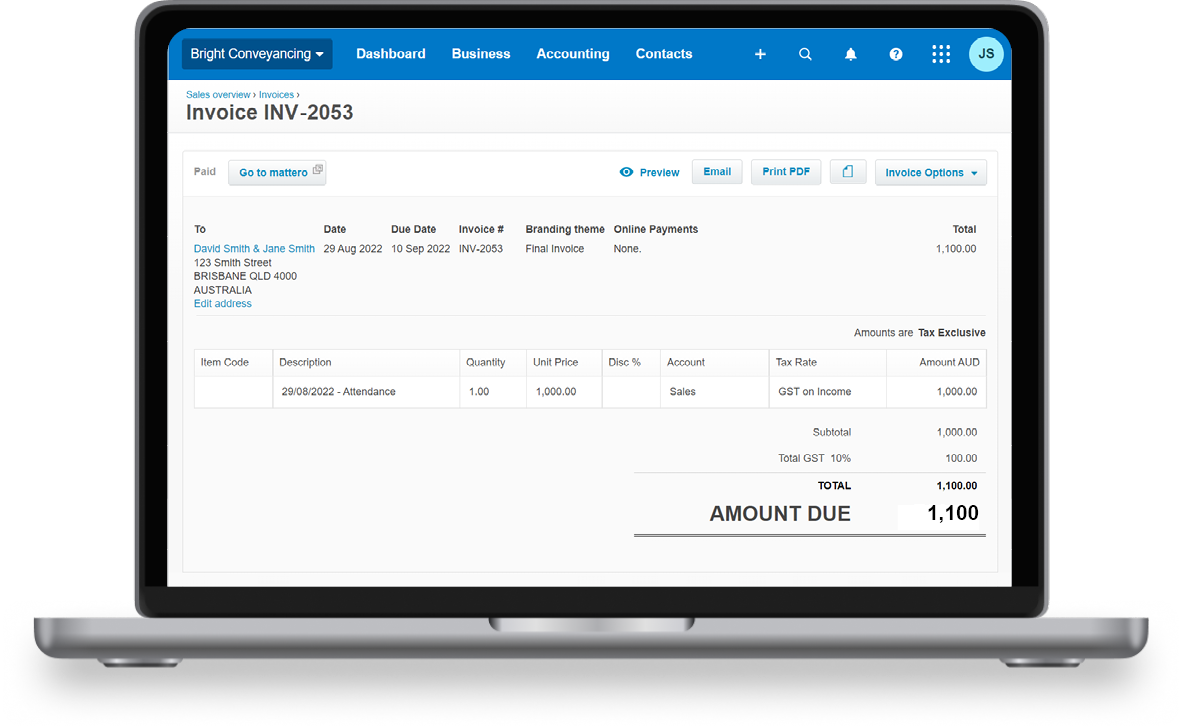Expand the Invoice Options dropdown
The width and height of the screenshot is (1179, 727).
(930, 172)
